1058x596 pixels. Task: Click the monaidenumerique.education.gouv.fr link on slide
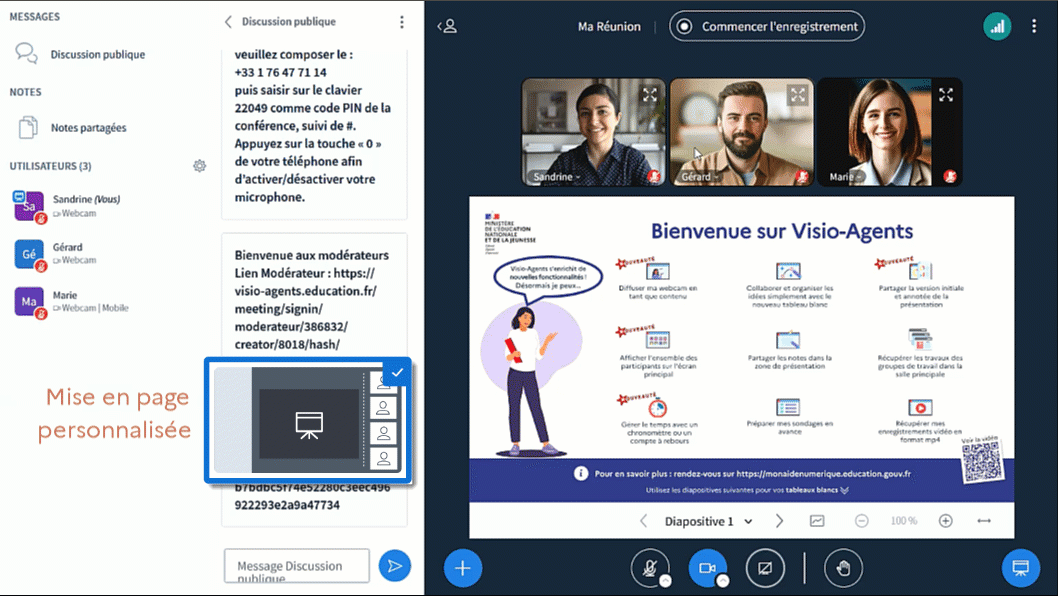823,474
